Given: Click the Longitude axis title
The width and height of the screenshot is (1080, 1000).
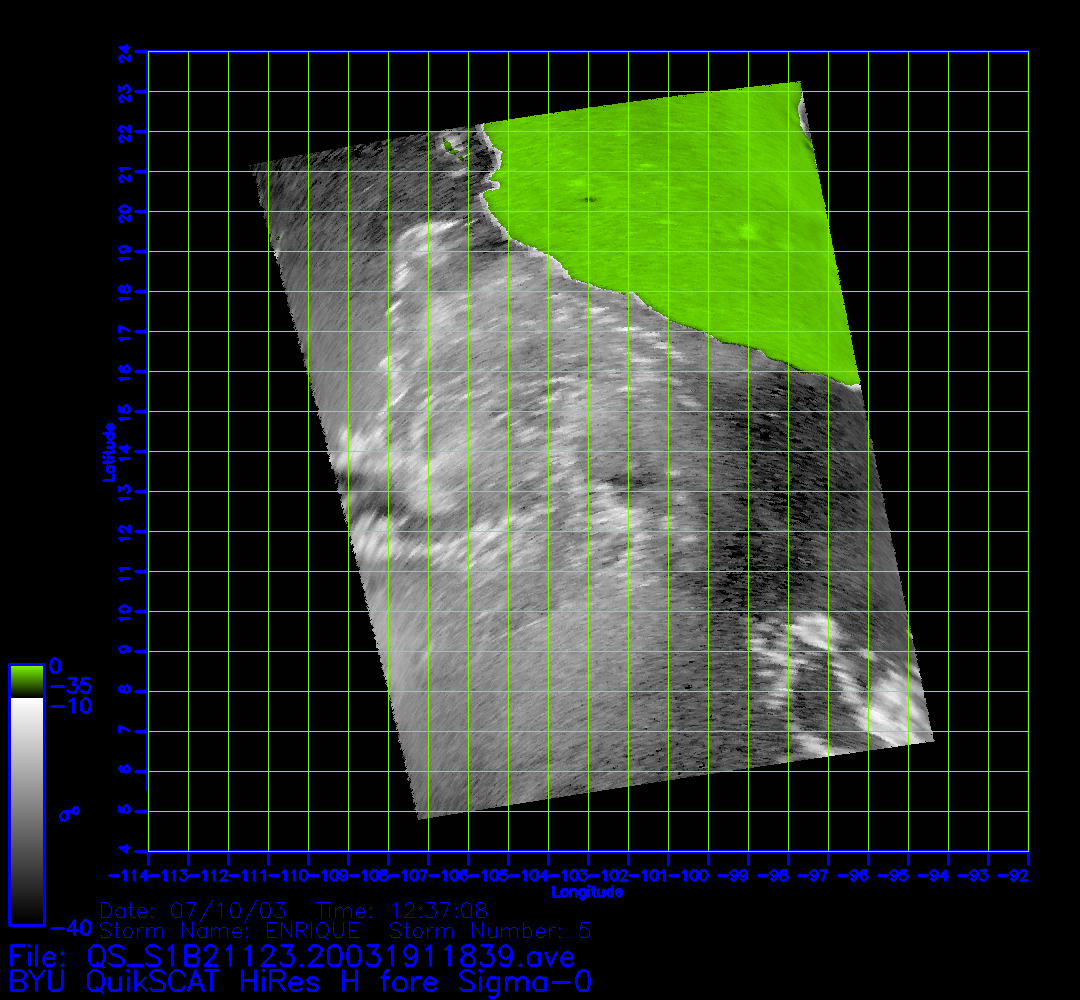Looking at the screenshot, I should tap(587, 891).
